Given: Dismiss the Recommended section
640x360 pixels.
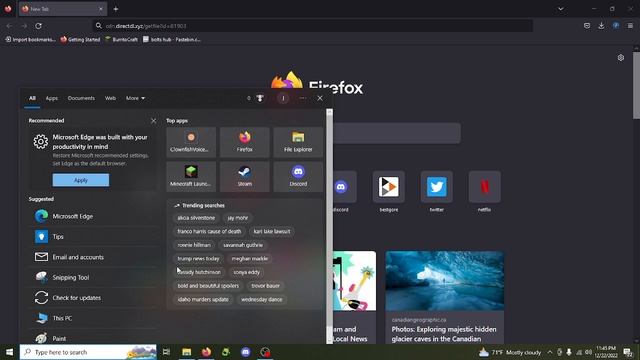Looking at the screenshot, I should (153, 121).
